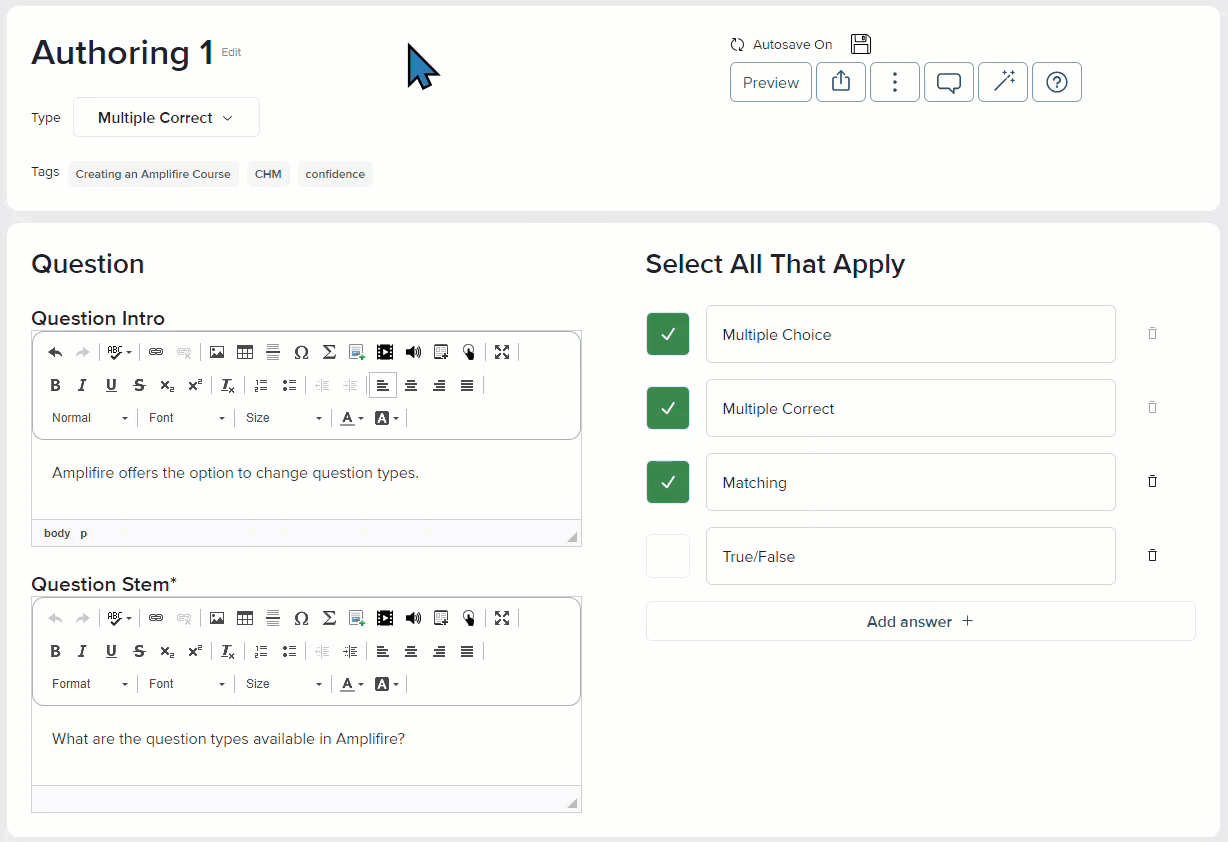Open text color picker in Question Intro
This screenshot has width=1228, height=842.
(x=352, y=418)
